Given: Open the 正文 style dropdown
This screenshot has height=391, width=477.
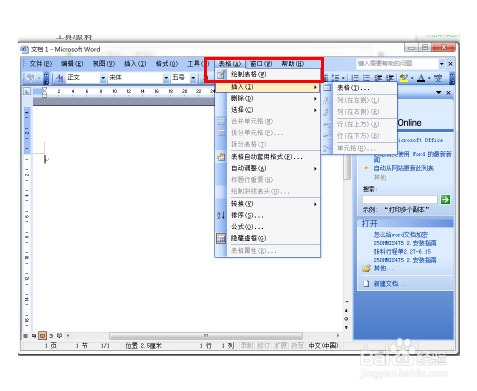Looking at the screenshot, I should pyautogui.click(x=103, y=78).
